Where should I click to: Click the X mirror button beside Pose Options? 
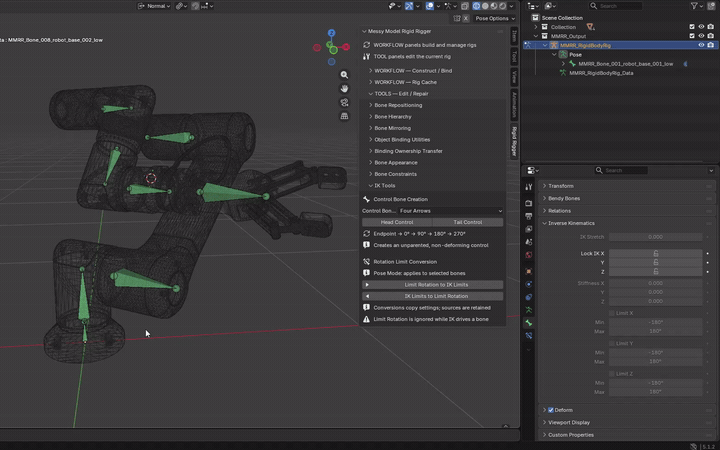[466, 18]
